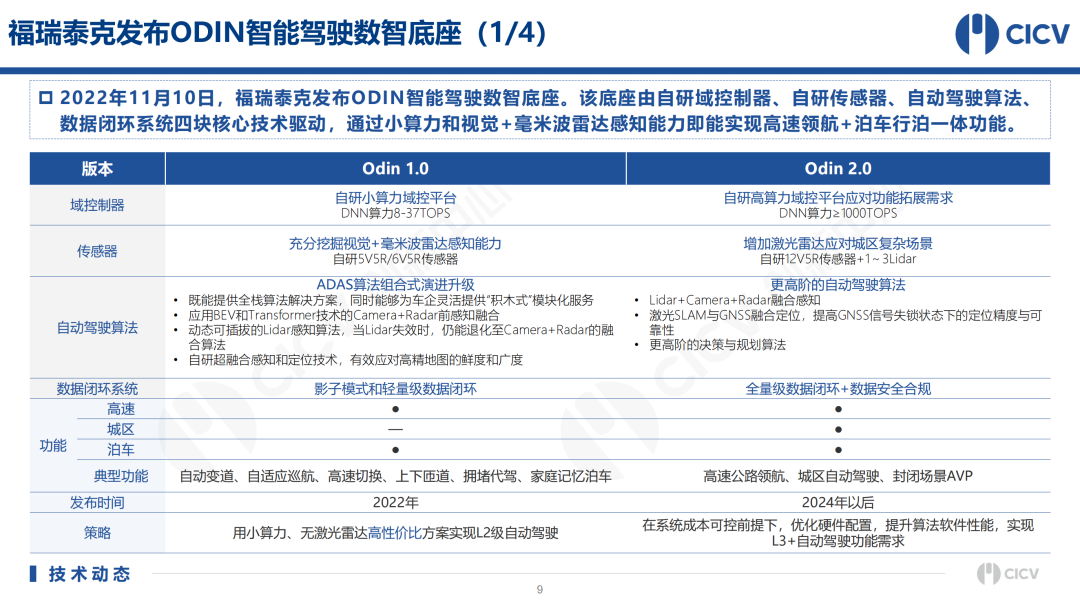This screenshot has width=1080, height=608.
Task: Select the 版本 header cell
Action: [97, 169]
